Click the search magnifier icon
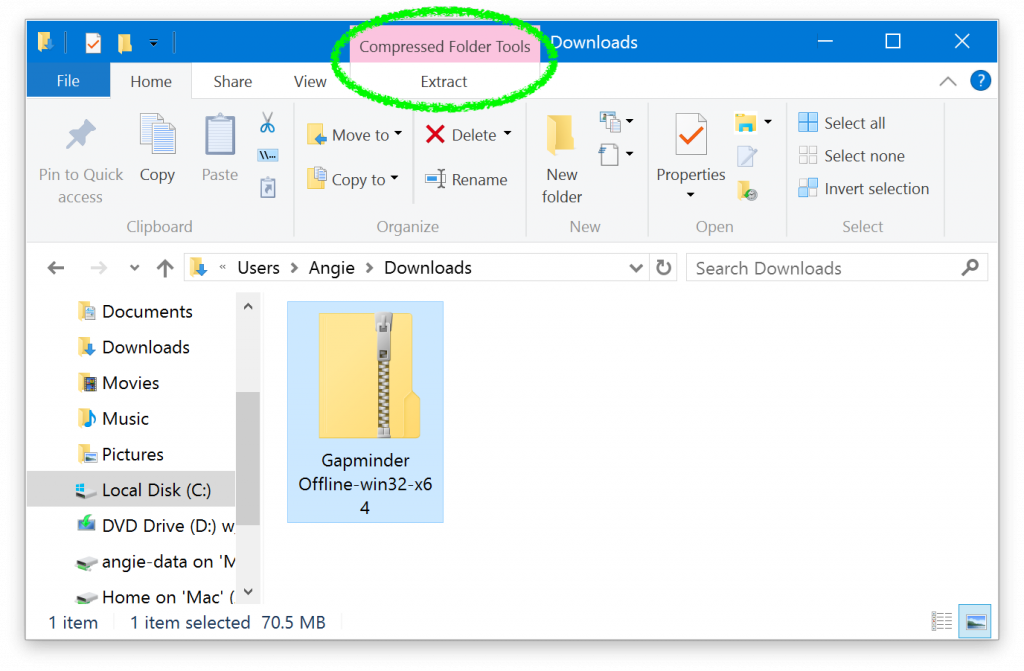Viewport: 1024px width, 671px height. point(970,268)
